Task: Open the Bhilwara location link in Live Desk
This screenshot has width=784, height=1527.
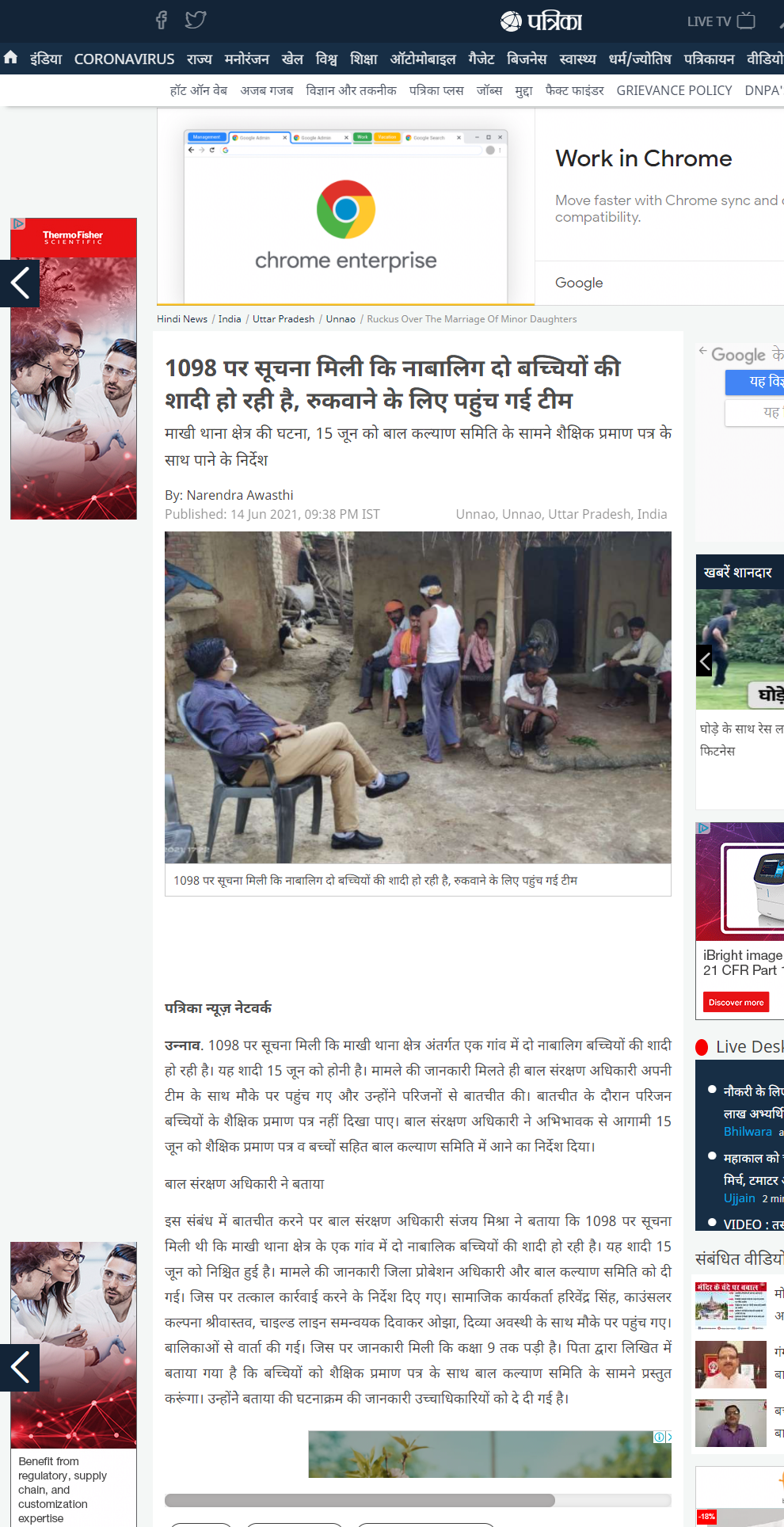Action: click(748, 1132)
